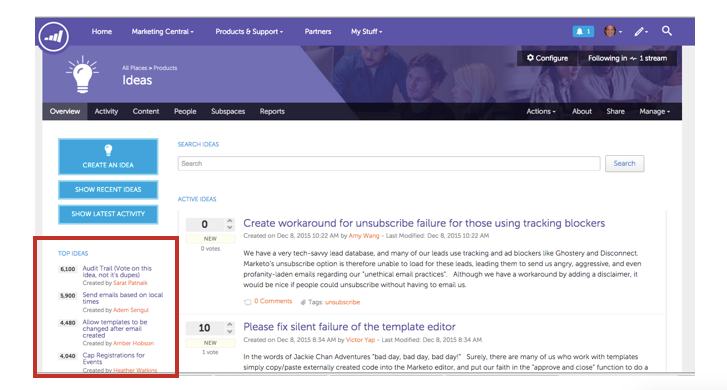The image size is (727, 390).
Task: Click the Search button
Action: click(x=624, y=163)
